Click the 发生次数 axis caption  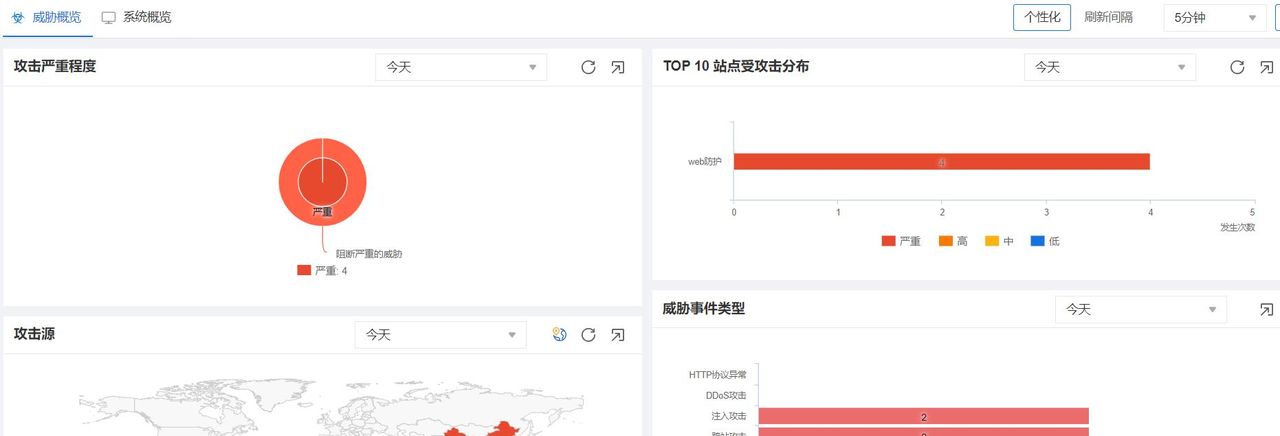(1237, 228)
